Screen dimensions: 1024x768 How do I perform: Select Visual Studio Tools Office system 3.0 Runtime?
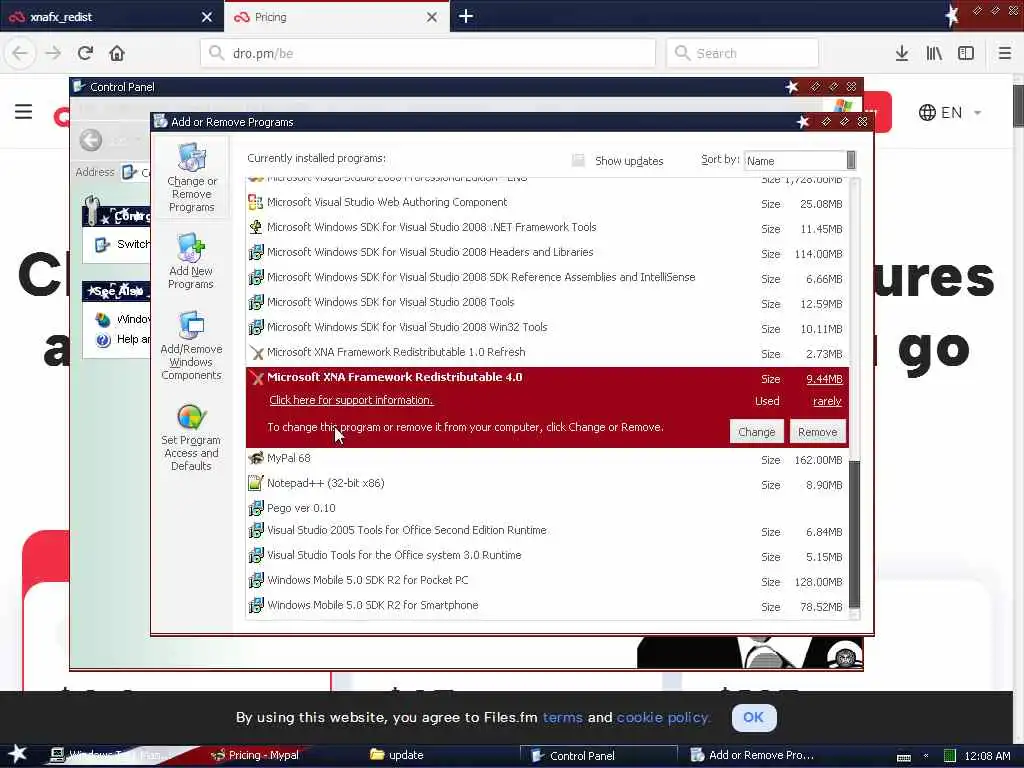coord(547,556)
